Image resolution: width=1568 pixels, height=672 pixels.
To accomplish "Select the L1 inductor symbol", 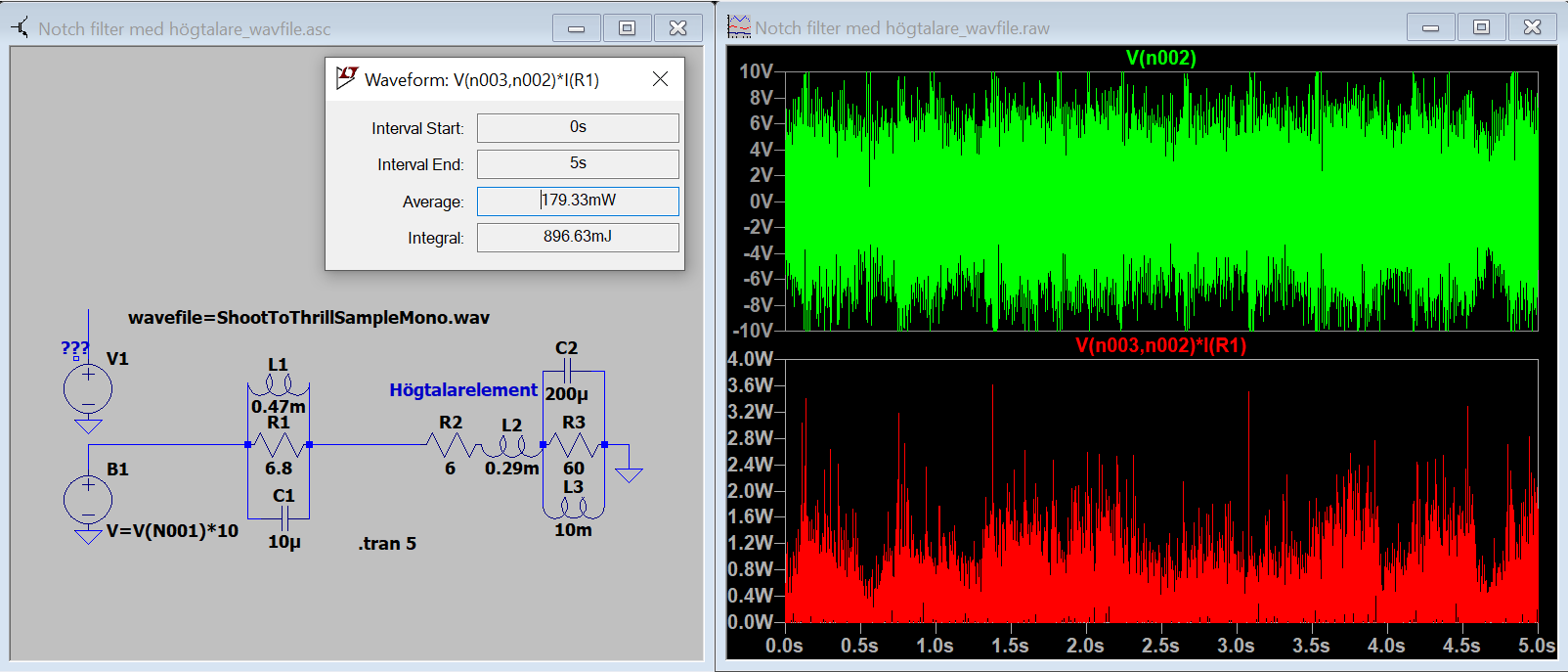I will [279, 386].
